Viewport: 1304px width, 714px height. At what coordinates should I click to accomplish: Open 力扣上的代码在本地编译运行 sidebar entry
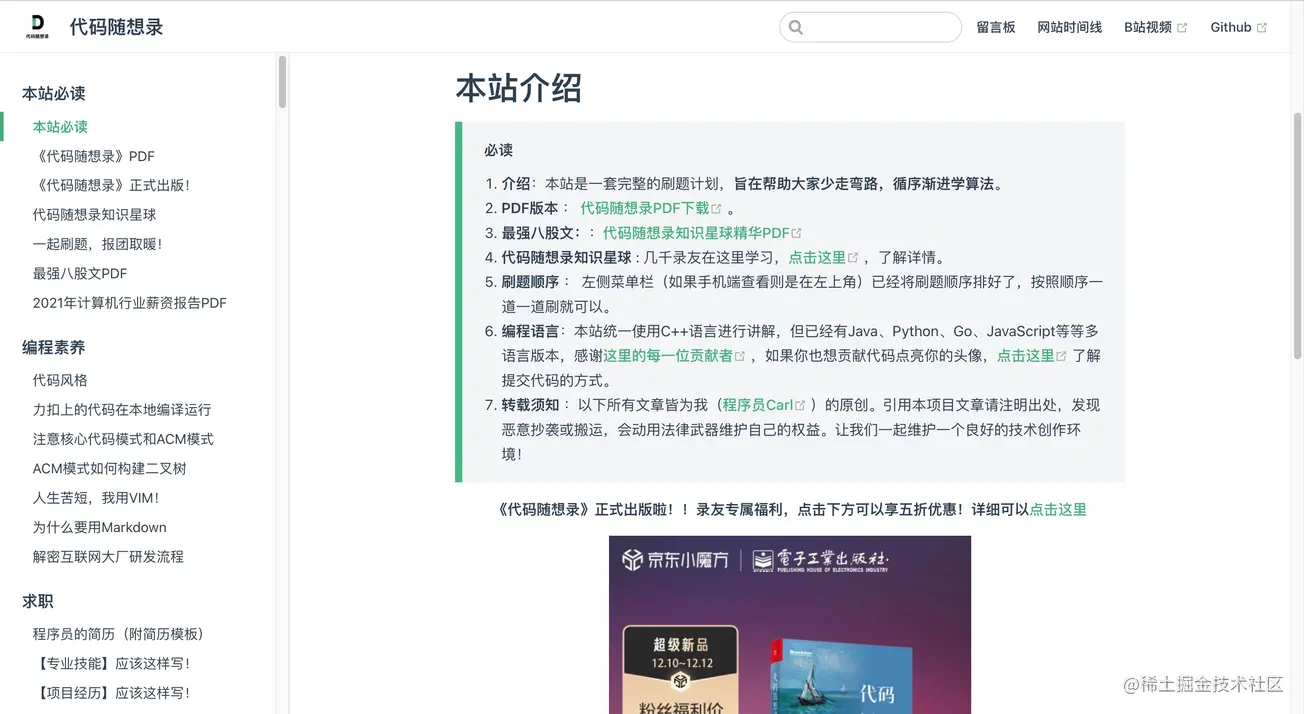(x=122, y=410)
